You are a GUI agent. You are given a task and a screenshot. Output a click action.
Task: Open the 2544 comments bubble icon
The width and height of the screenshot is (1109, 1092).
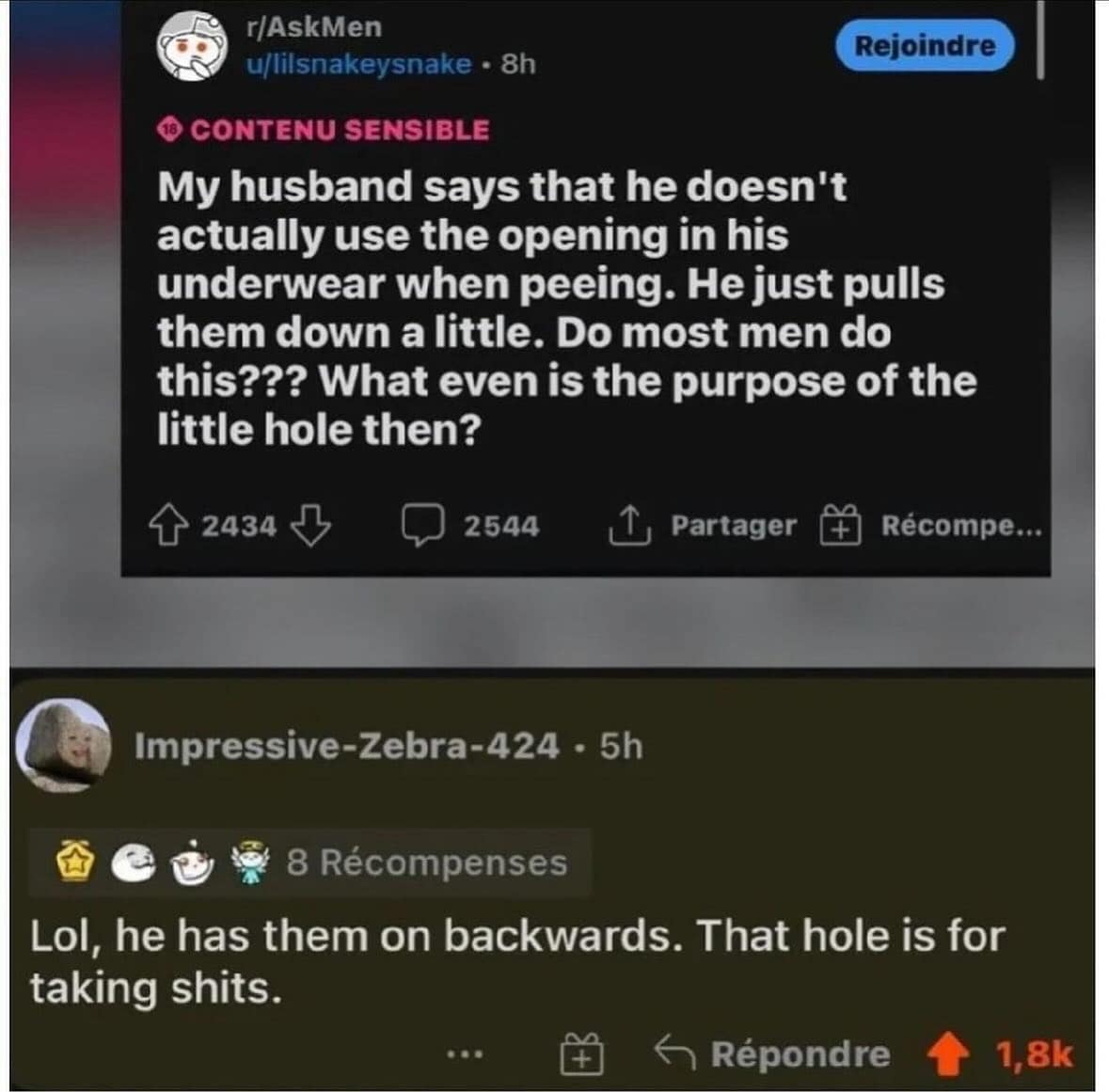tap(423, 525)
